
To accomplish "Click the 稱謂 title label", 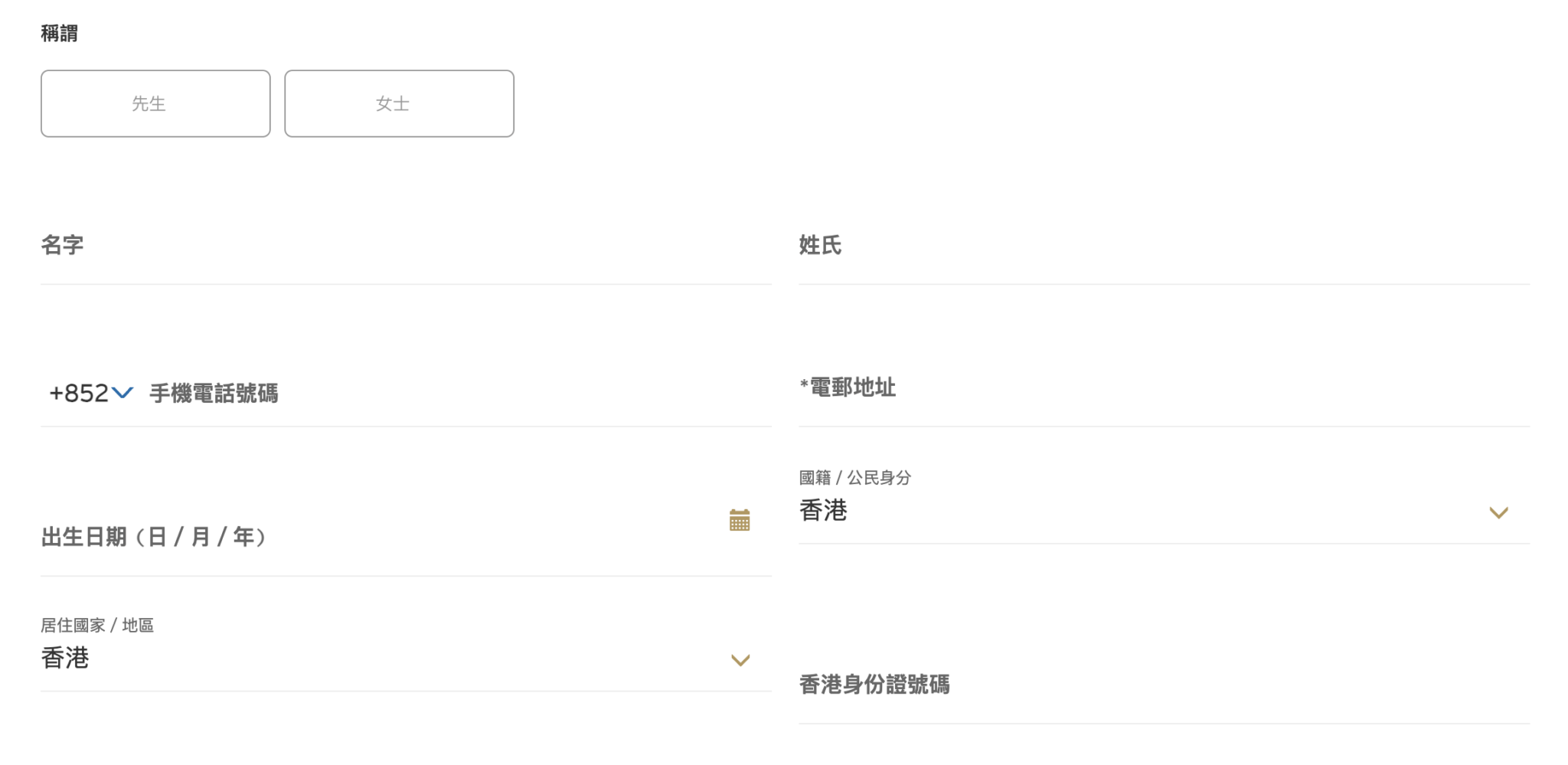I will [59, 33].
